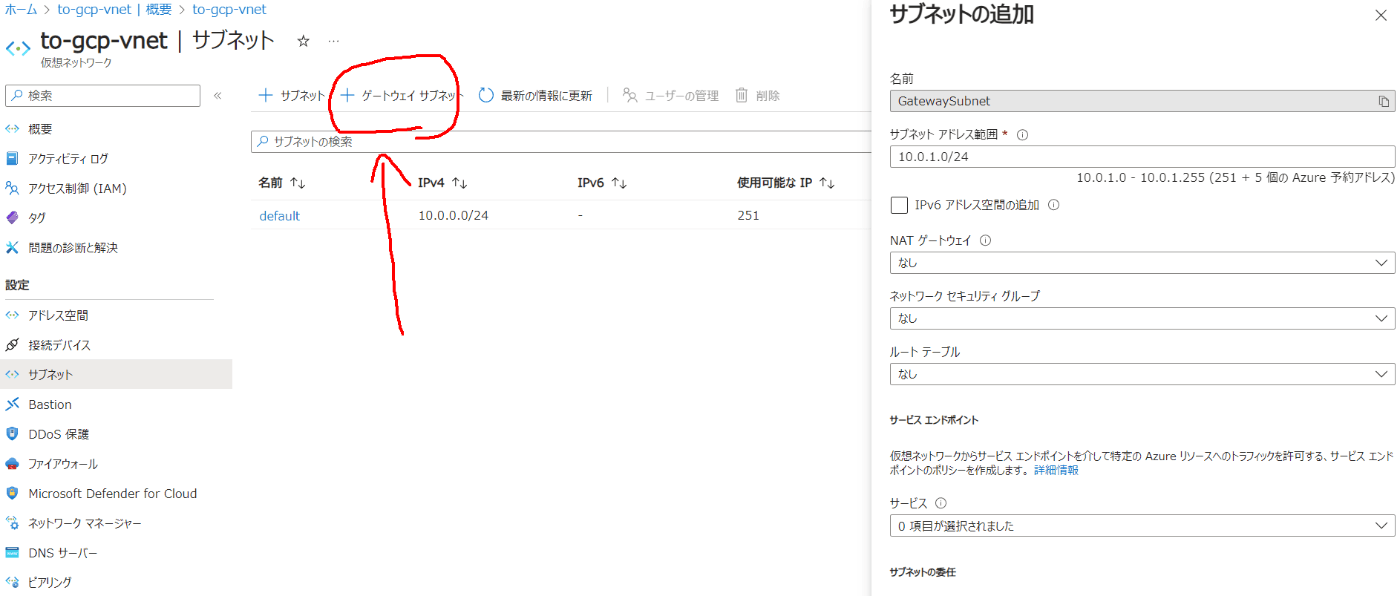Open Bastion in sidebar menu
1400x596 pixels.
pos(50,404)
